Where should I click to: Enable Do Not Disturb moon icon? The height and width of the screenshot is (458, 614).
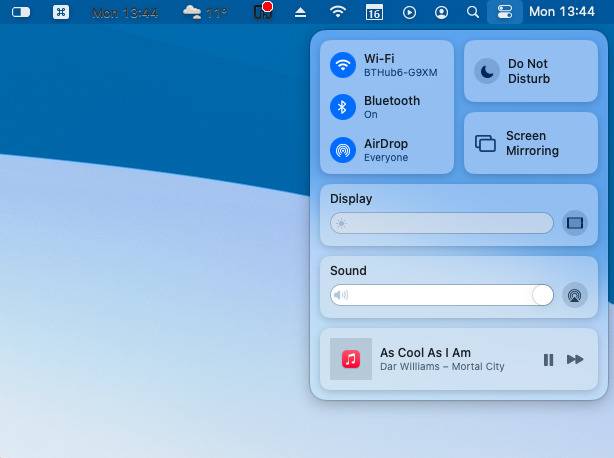(486, 71)
